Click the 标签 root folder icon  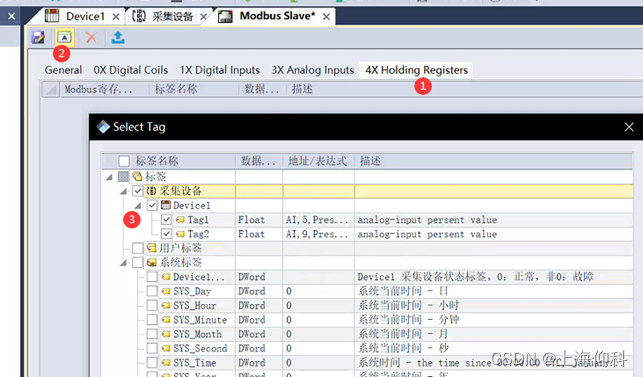pos(137,177)
